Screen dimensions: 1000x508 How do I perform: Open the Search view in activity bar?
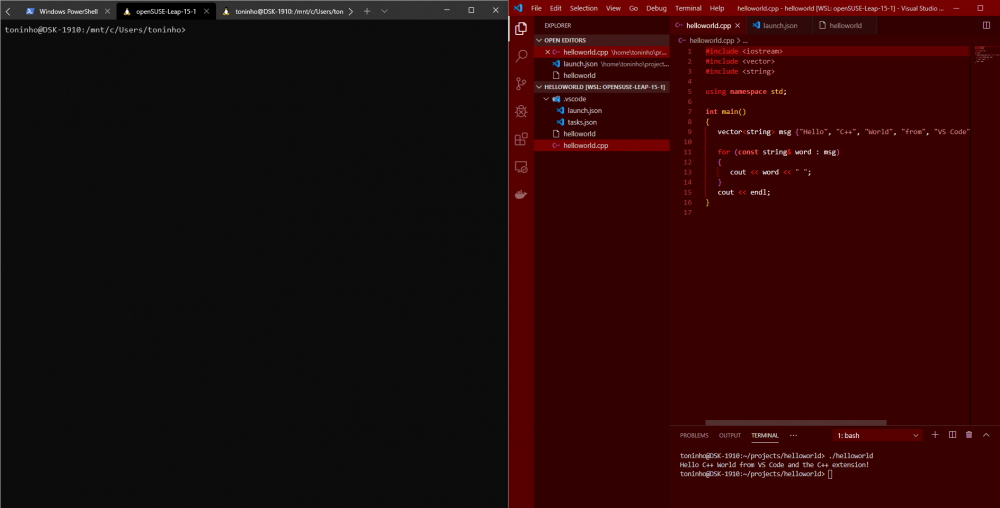point(521,57)
